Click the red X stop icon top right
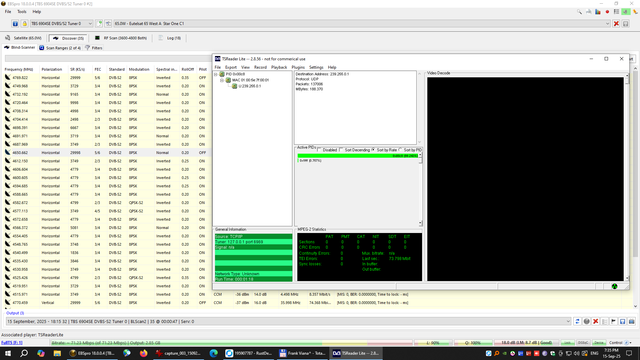640x360 pixels. pyautogui.click(x=616, y=24)
